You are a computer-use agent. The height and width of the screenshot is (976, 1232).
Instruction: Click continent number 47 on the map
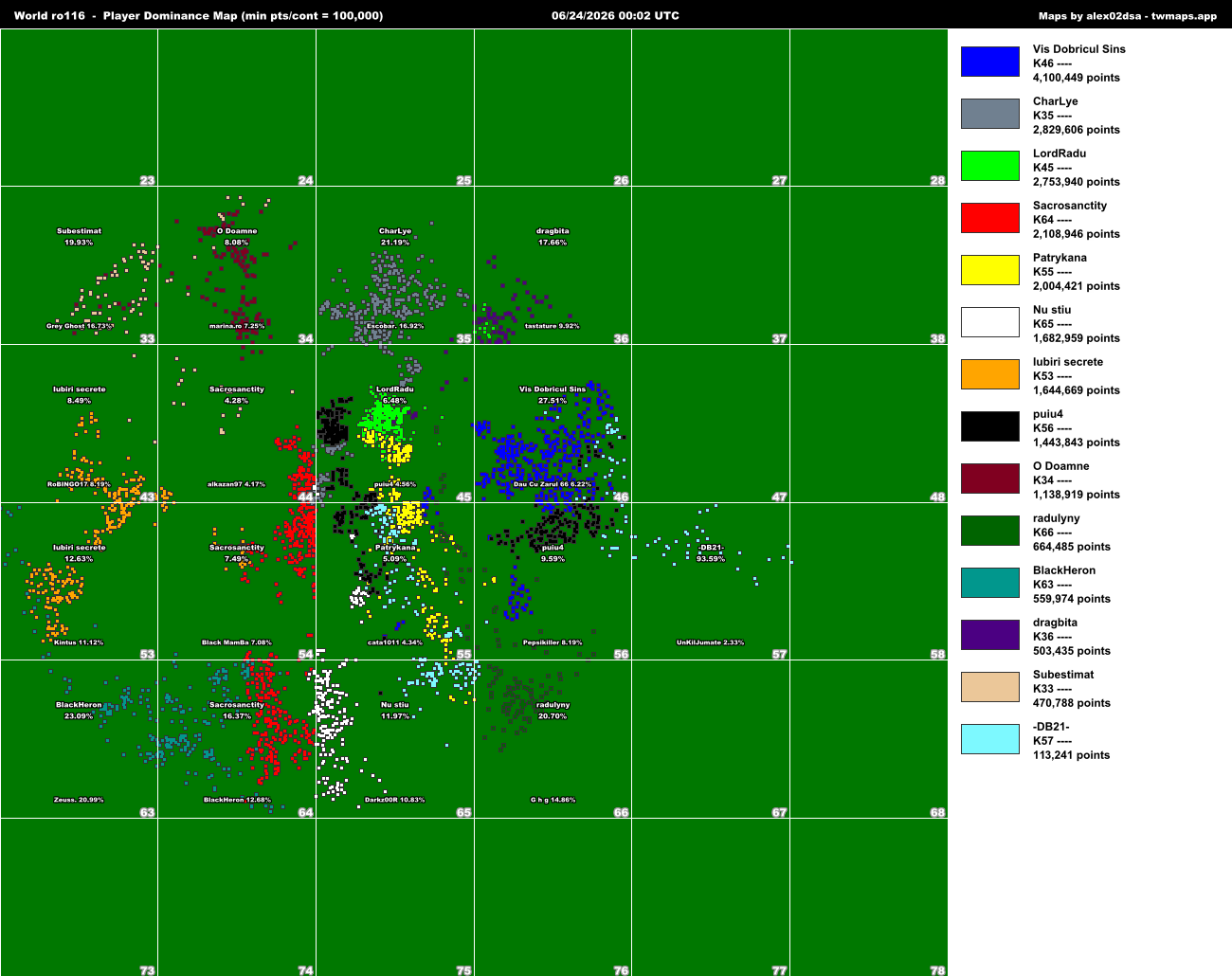click(779, 497)
